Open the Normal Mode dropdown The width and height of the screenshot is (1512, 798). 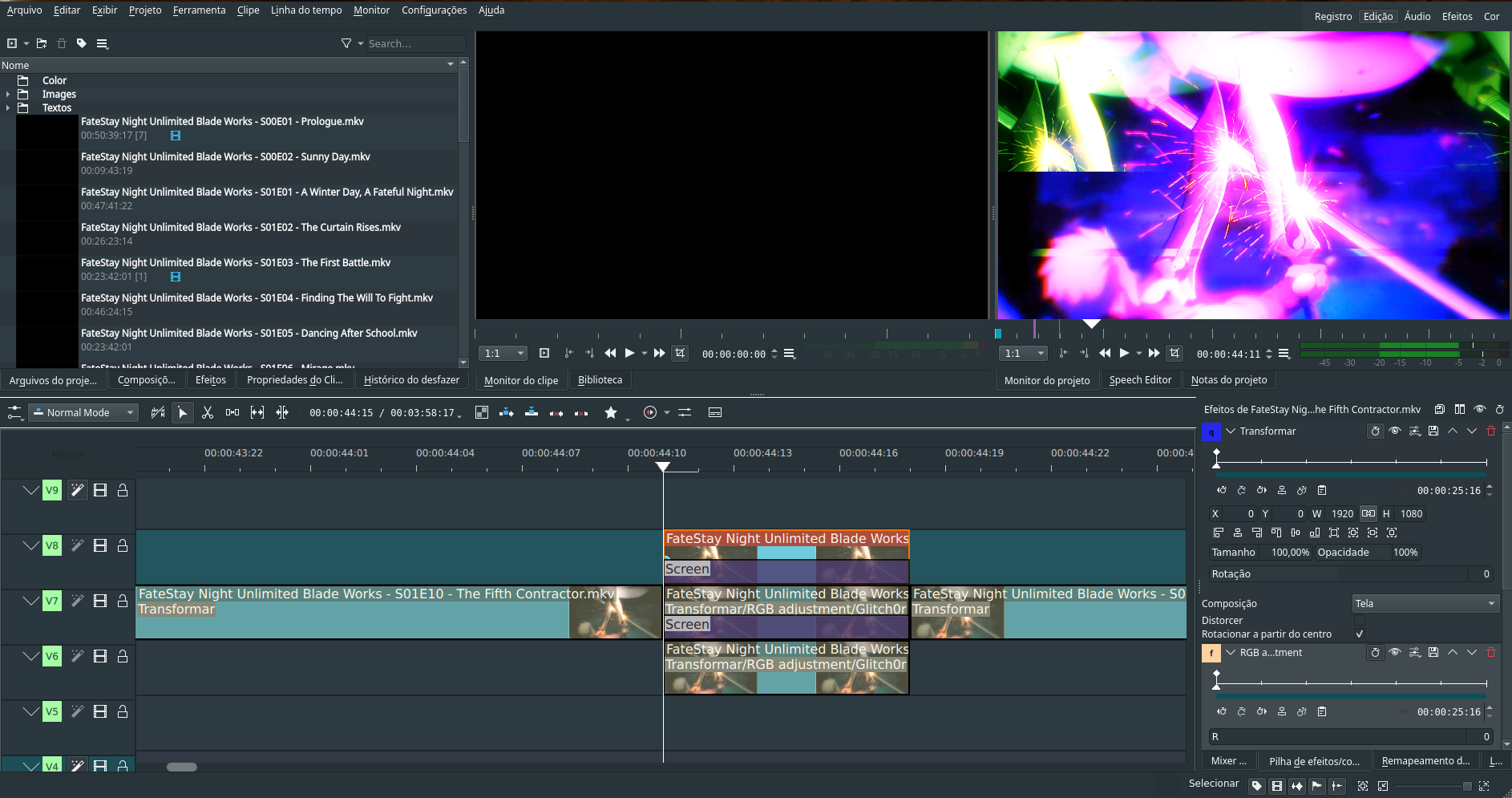coord(83,412)
